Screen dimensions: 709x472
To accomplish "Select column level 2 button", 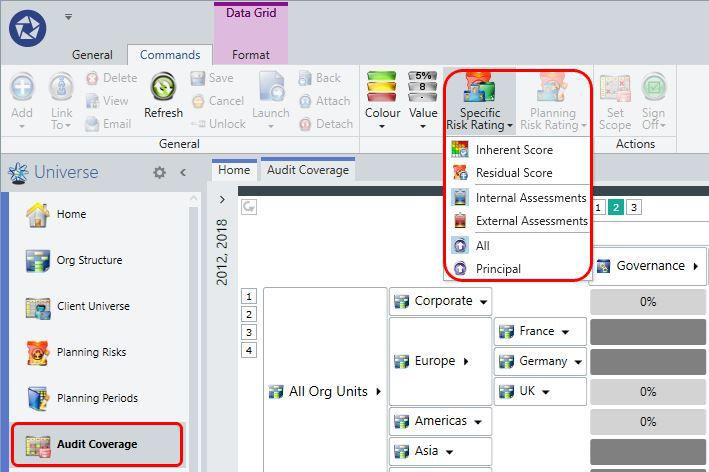I will coord(615,208).
